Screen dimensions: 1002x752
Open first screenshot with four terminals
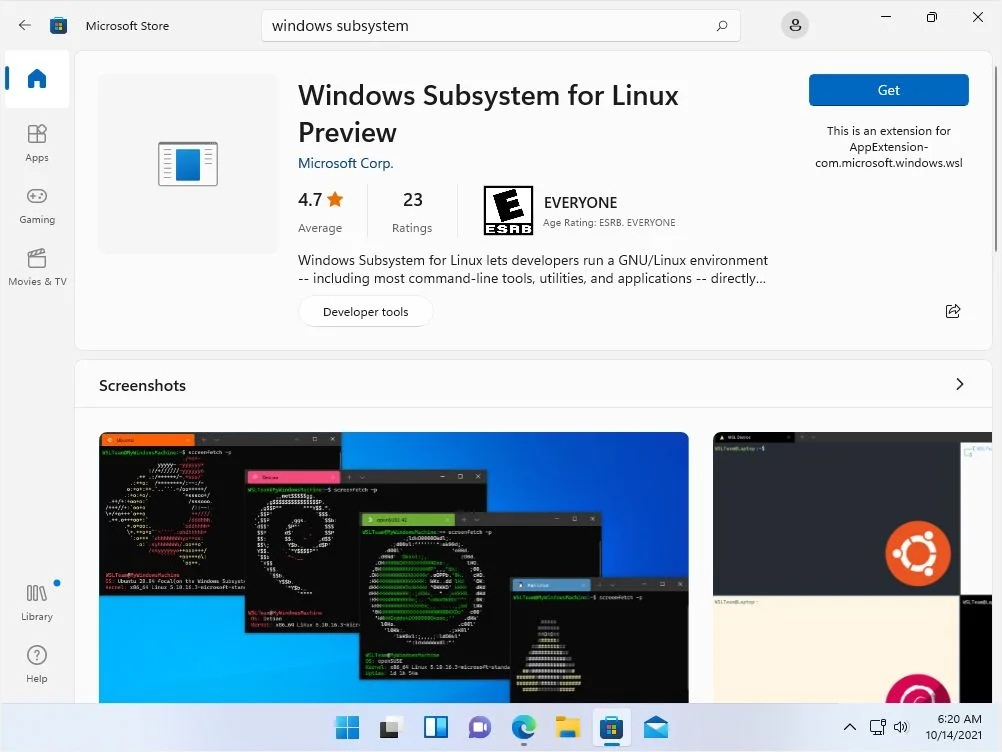(394, 567)
